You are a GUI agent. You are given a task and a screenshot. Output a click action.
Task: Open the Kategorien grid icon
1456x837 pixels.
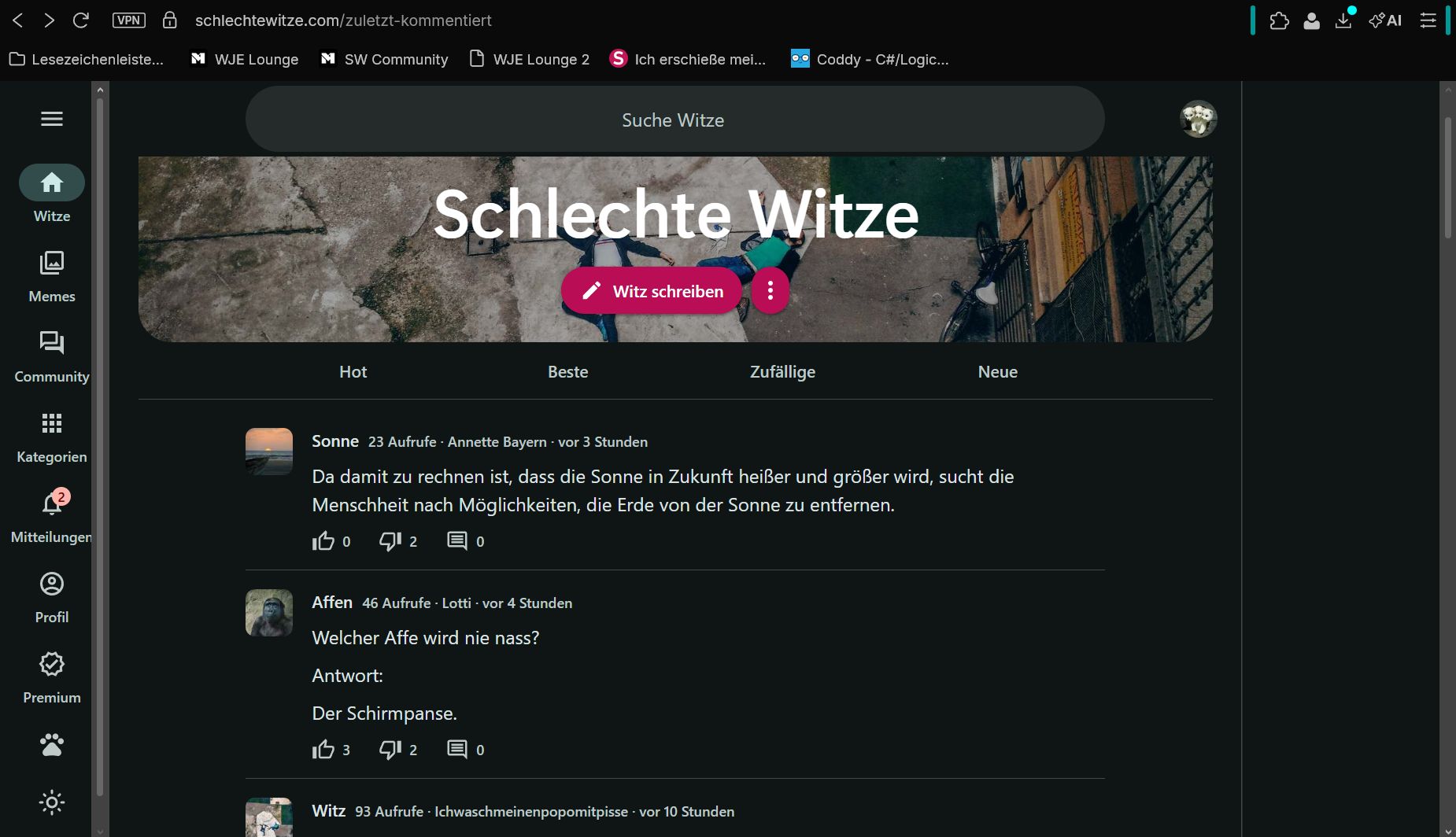point(52,423)
